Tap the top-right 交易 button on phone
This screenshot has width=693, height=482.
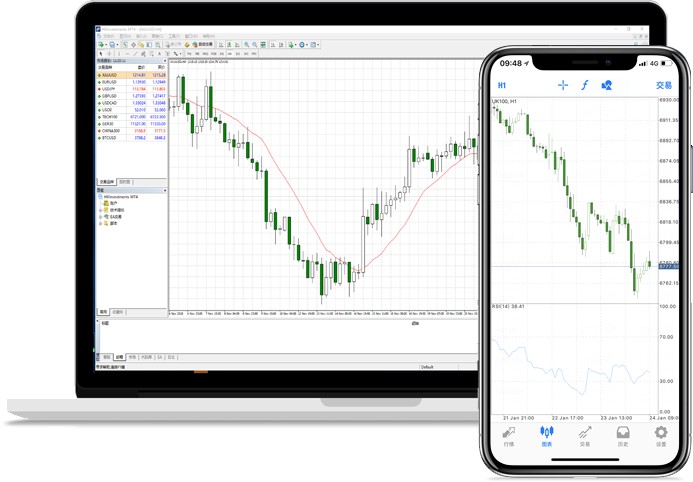point(664,85)
